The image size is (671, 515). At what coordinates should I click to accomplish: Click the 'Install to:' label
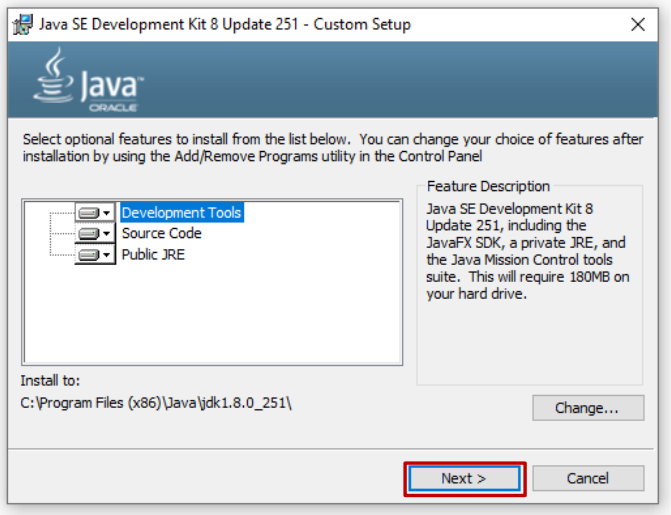[x=50, y=381]
